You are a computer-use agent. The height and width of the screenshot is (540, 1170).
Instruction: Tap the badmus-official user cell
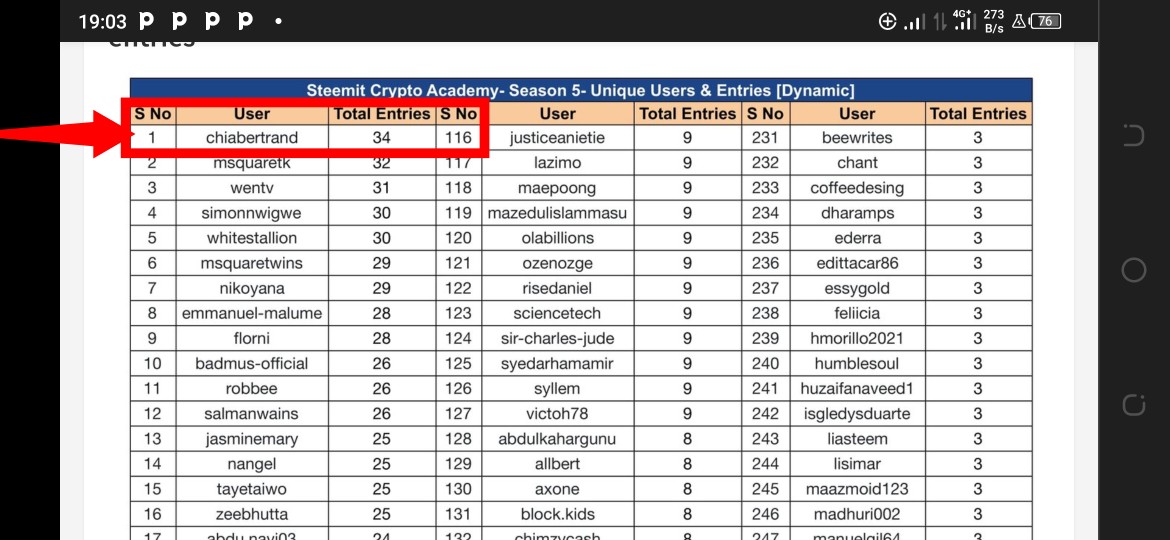pyautogui.click(x=251, y=364)
